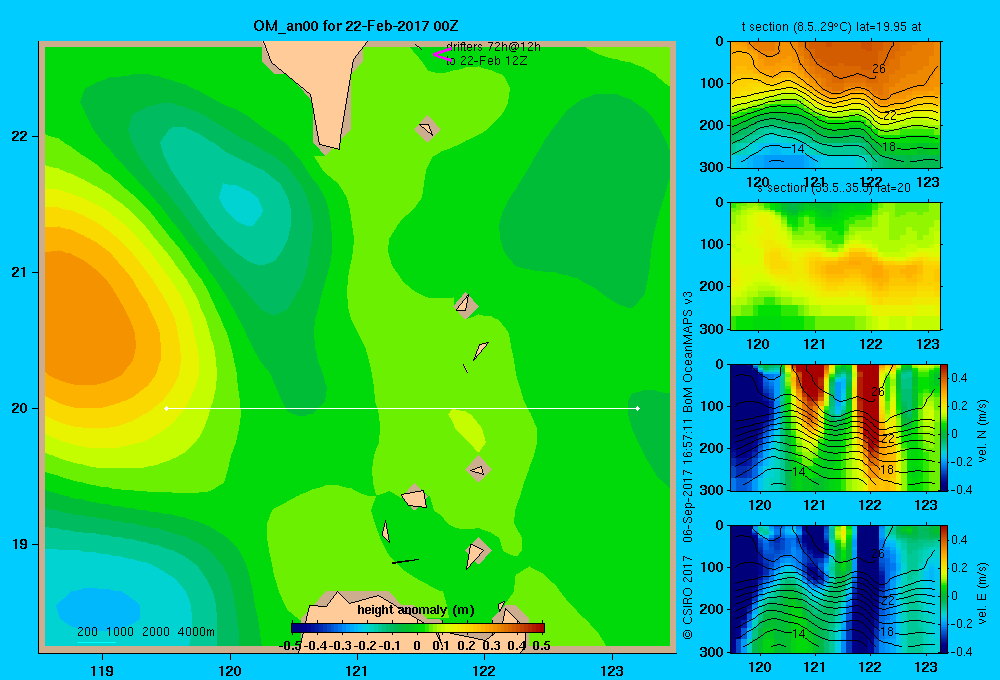1000x680 pixels.
Task: Click the "t section (8.5..29°C) lat=19.95" title
Action: point(831,27)
